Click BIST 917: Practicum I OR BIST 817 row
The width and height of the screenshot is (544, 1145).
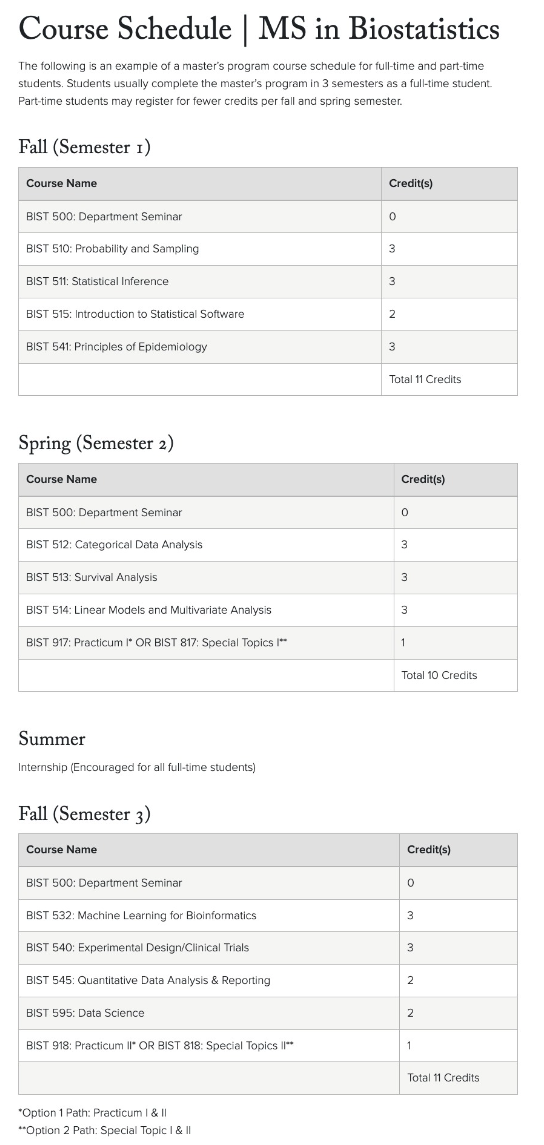point(268,643)
